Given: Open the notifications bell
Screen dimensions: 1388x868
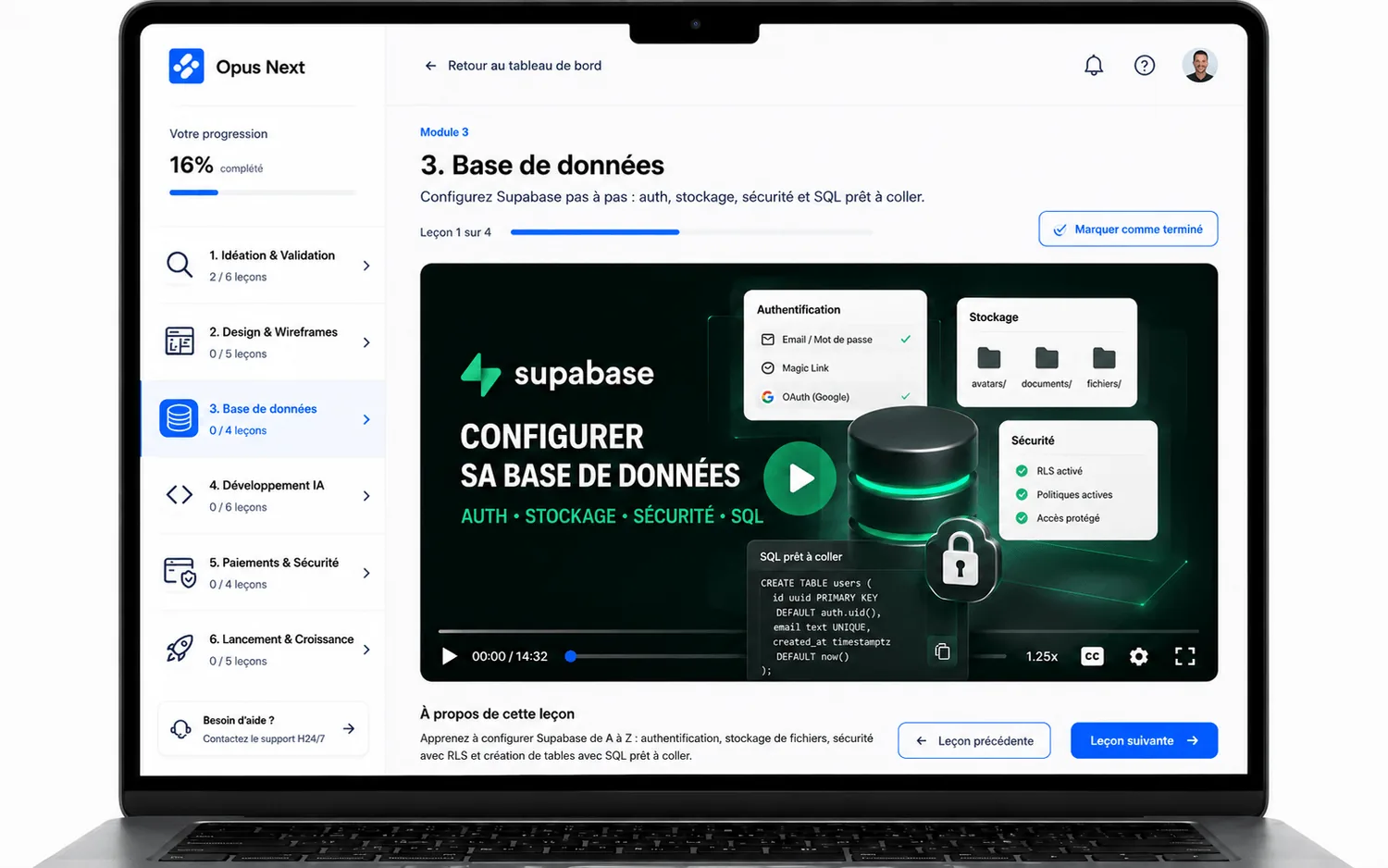Looking at the screenshot, I should 1094,66.
